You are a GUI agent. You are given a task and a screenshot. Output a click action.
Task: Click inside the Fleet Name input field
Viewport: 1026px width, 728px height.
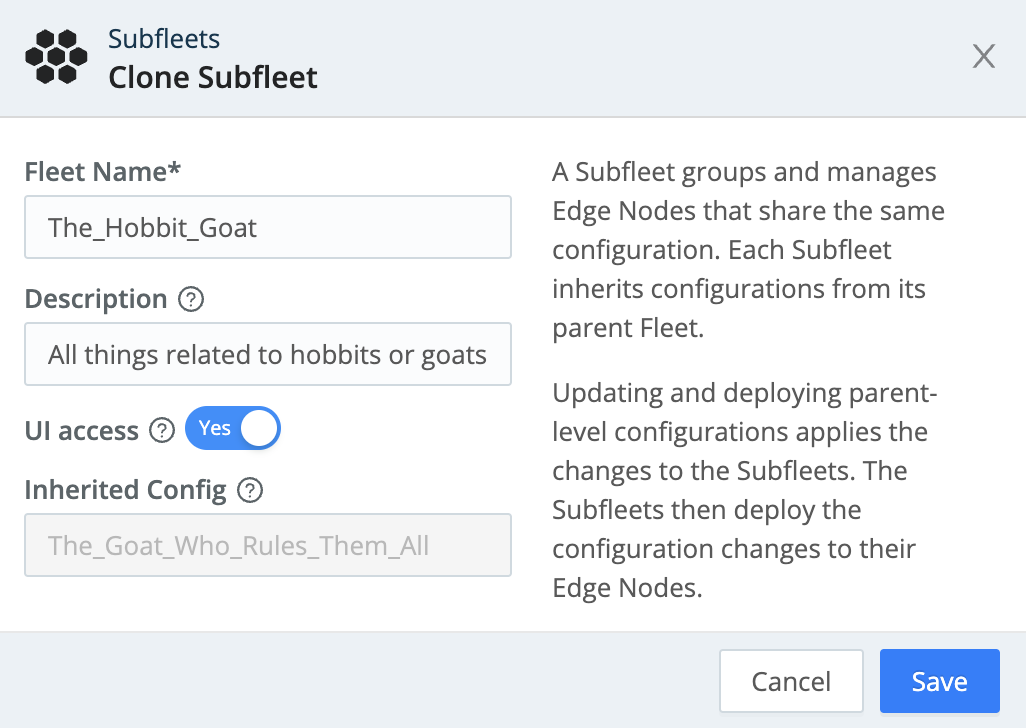click(x=268, y=227)
